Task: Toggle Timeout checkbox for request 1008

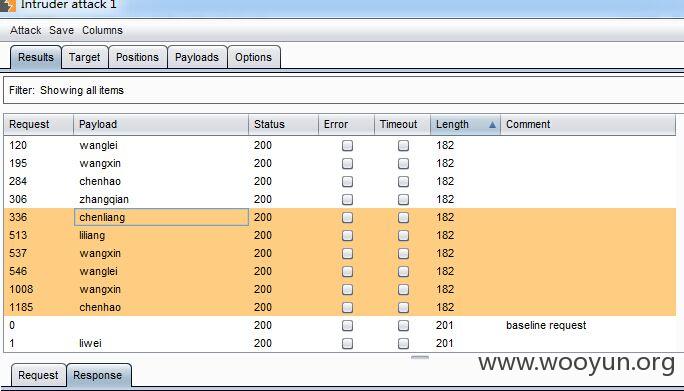Action: coord(403,289)
